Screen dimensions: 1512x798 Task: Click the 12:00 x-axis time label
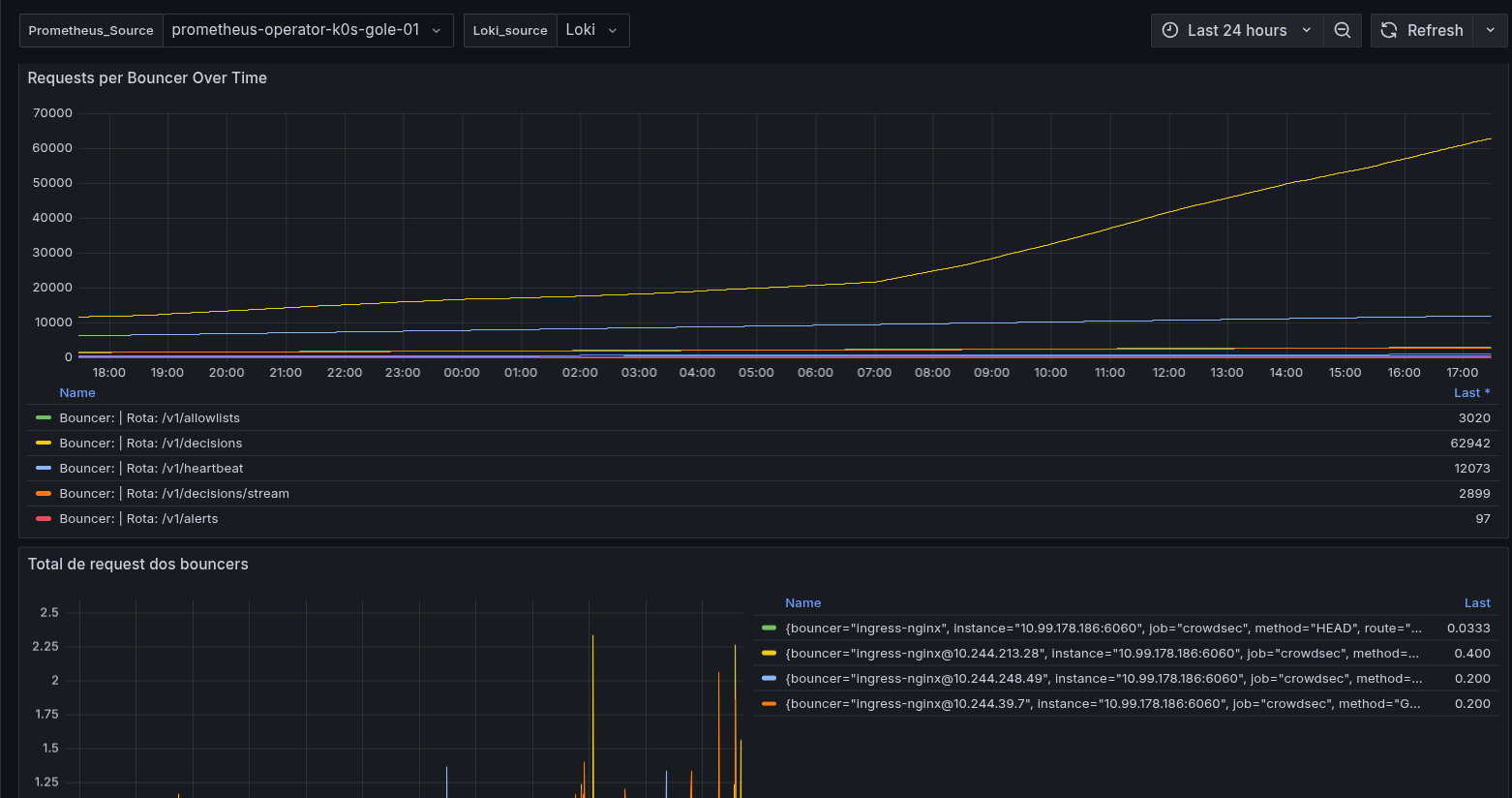(1168, 373)
